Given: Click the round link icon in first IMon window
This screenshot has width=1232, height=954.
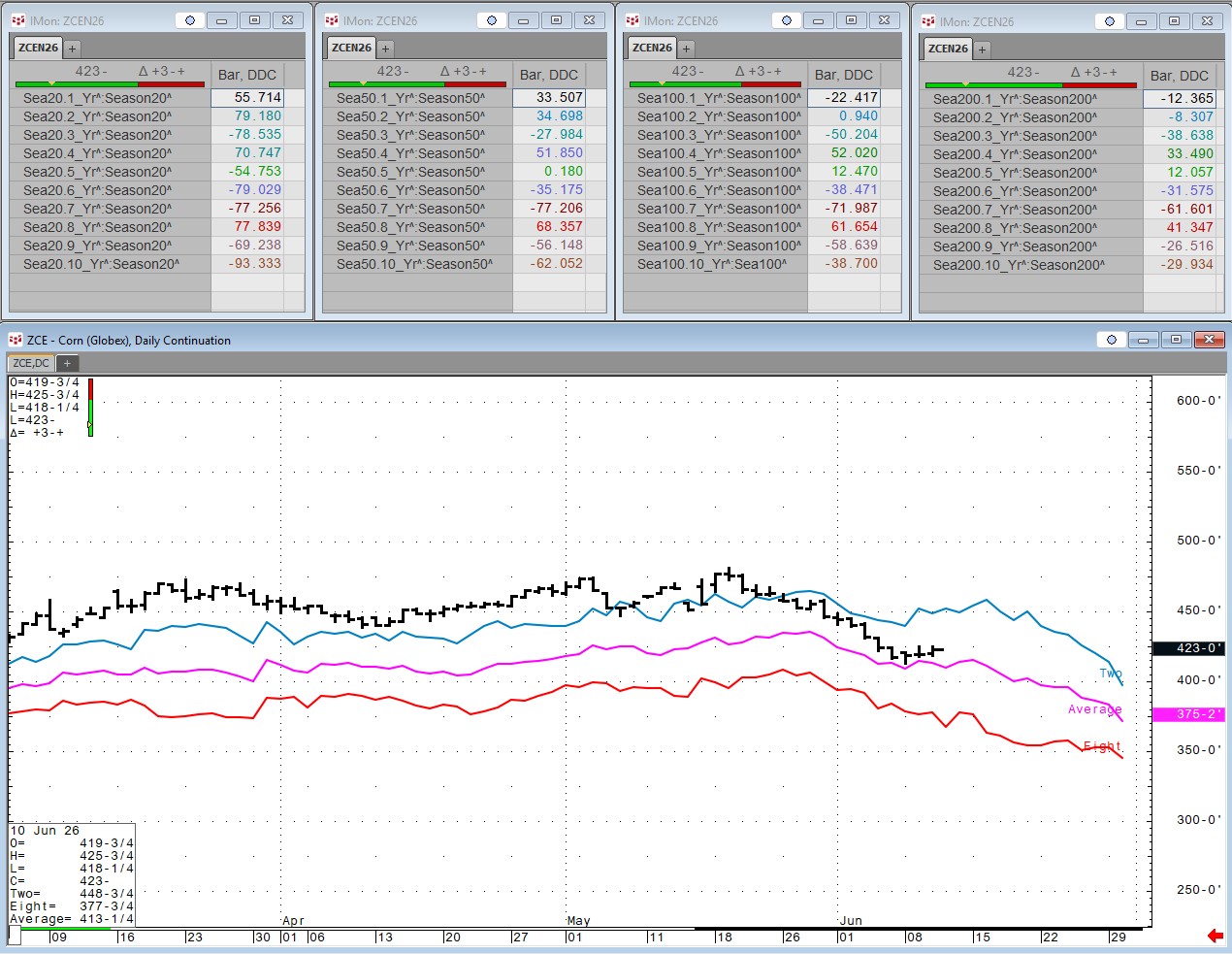Looking at the screenshot, I should 190,20.
